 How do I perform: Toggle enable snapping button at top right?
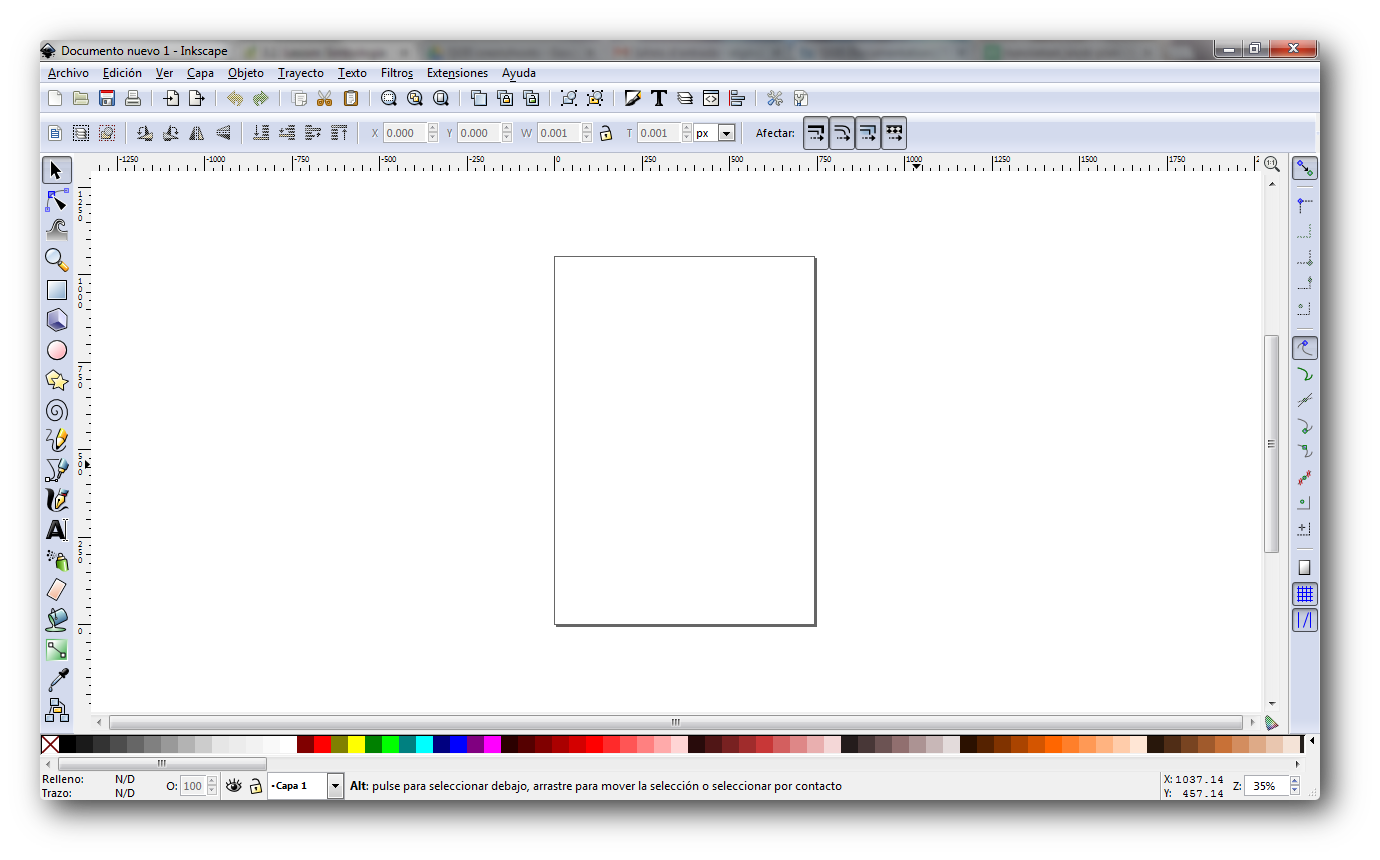click(x=1305, y=168)
